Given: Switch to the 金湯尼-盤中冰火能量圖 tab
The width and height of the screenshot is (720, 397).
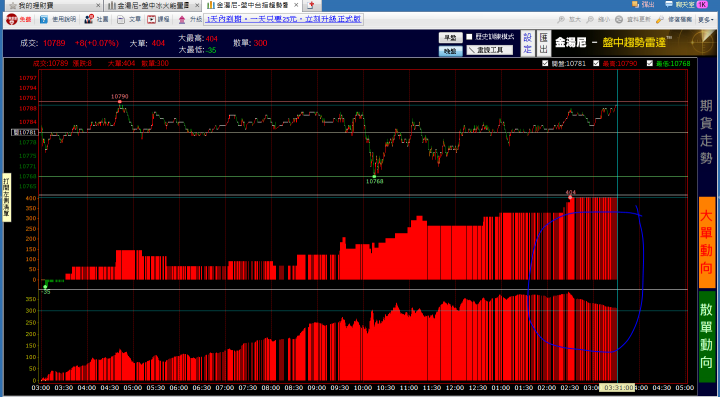Looking at the screenshot, I should click(152, 6).
